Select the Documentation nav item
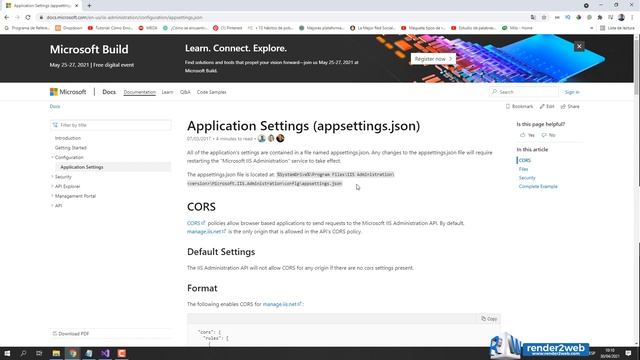Screen dimensions: 640x360 tap(140, 92)
